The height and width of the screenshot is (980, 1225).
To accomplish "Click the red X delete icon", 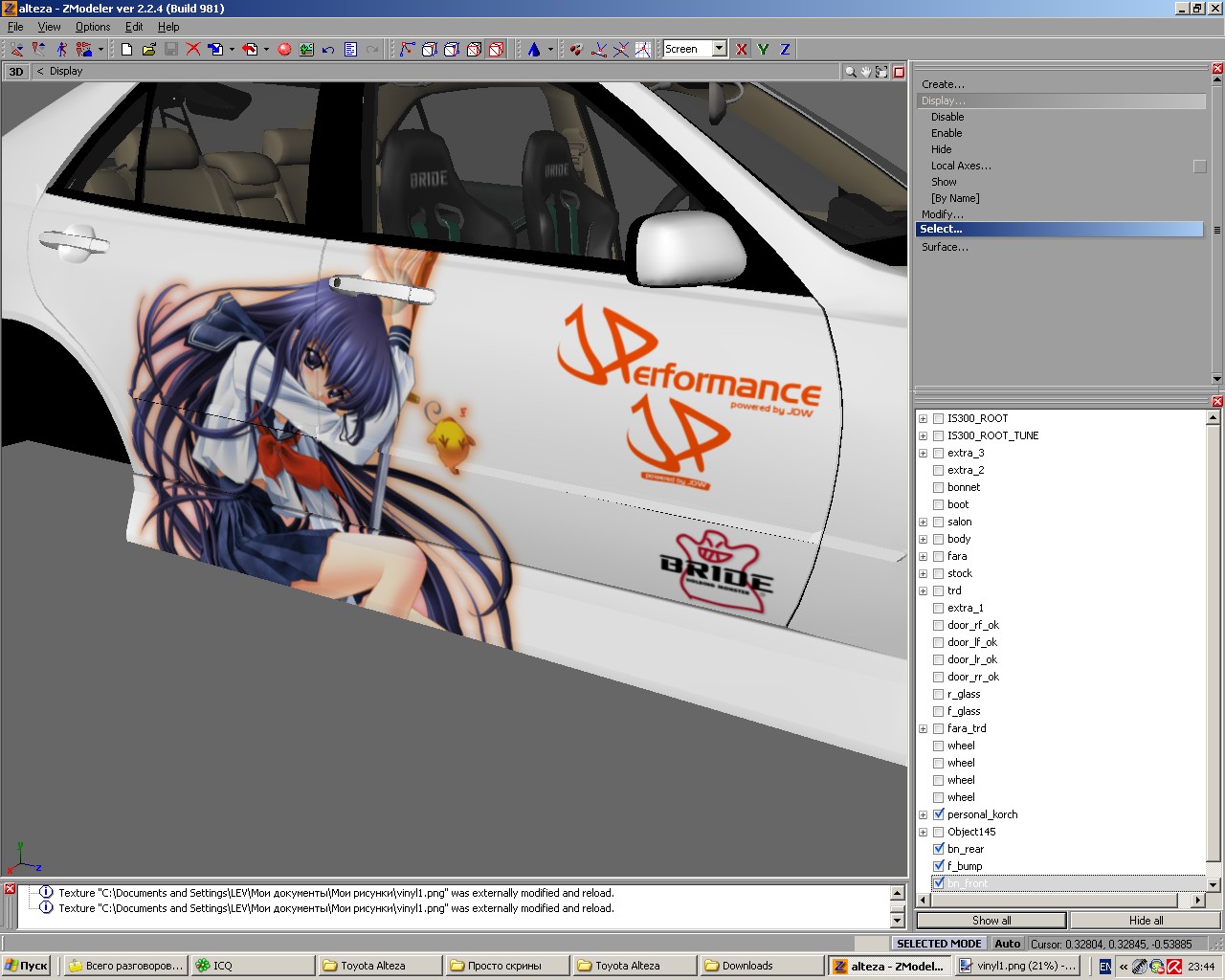I will (x=193, y=49).
